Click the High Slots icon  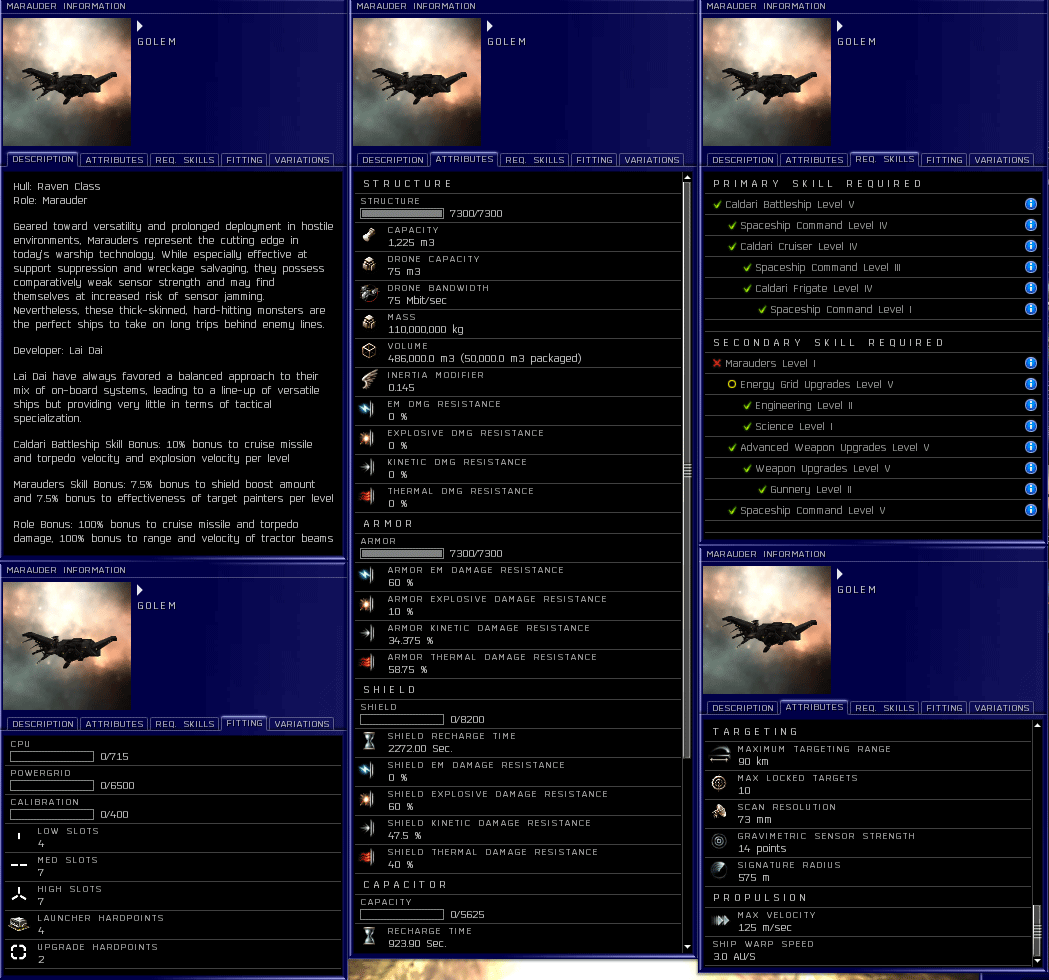[19, 894]
